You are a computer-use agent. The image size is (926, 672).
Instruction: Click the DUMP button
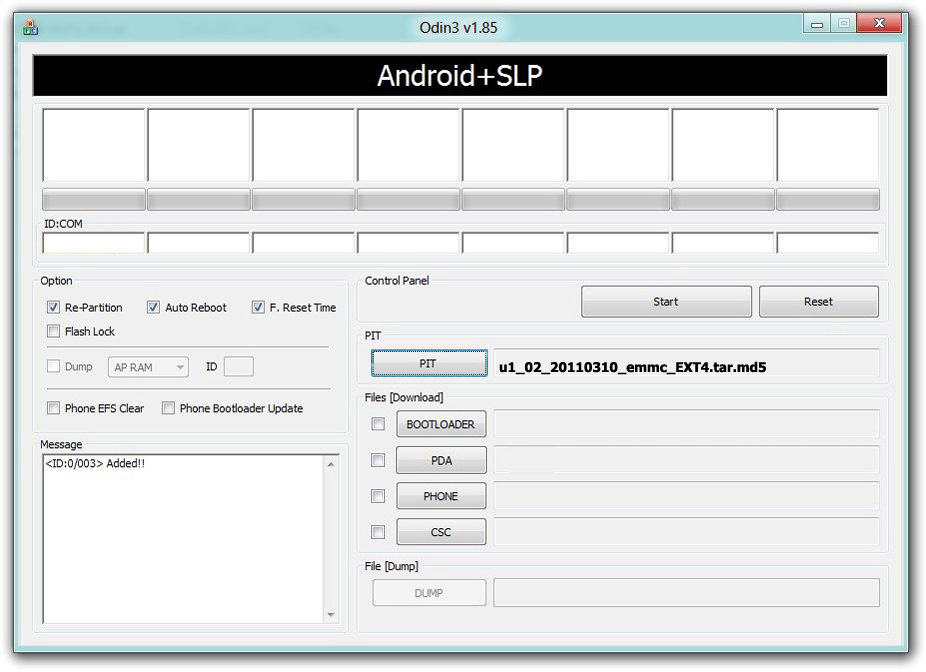[429, 593]
